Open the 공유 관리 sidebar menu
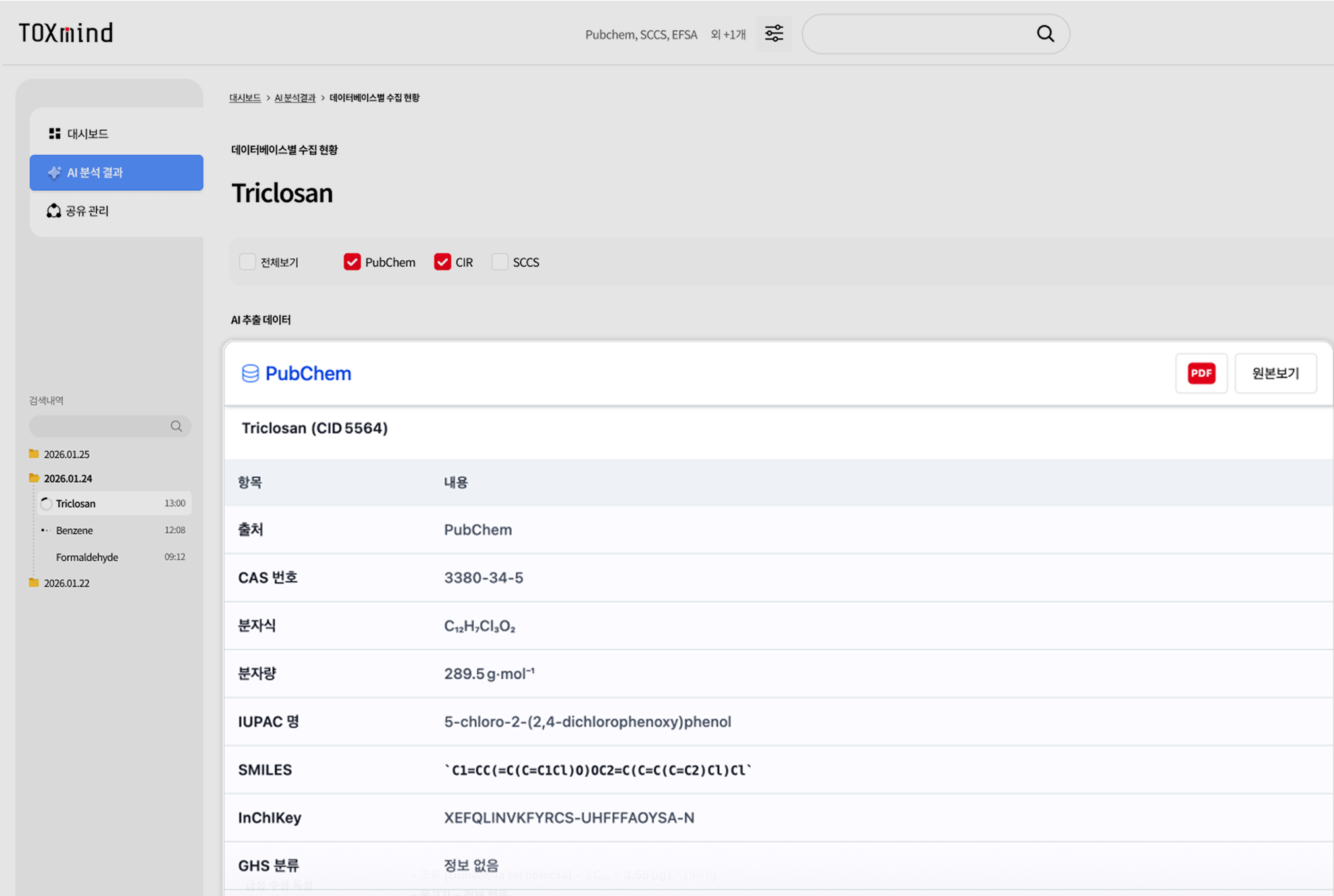This screenshot has height=896, width=1334. (116, 211)
